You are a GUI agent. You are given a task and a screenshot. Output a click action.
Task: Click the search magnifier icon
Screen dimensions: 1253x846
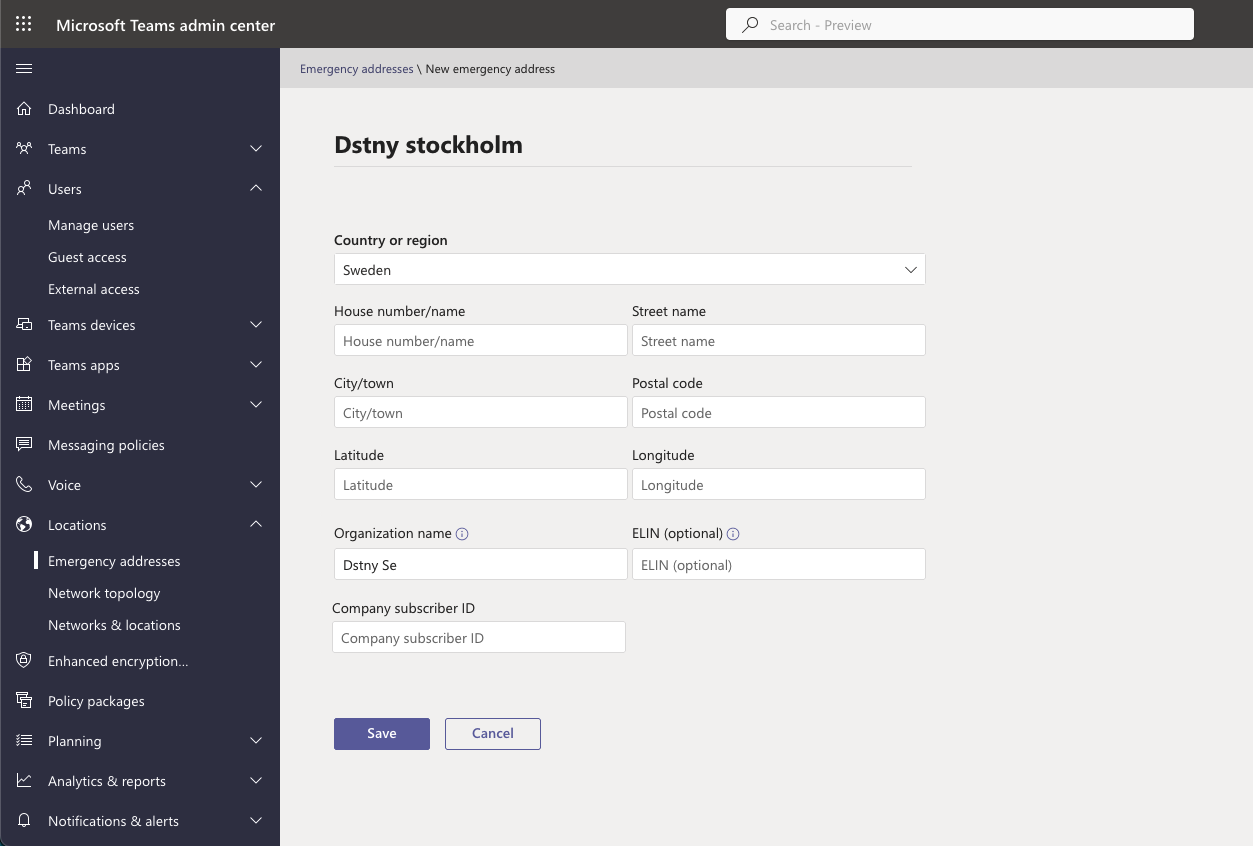pyautogui.click(x=750, y=25)
